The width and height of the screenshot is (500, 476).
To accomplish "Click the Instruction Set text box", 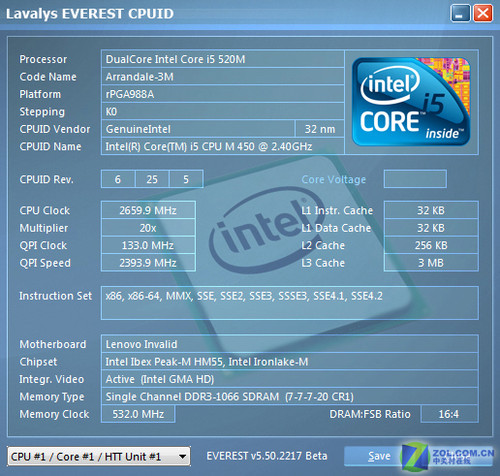I will click(290, 303).
